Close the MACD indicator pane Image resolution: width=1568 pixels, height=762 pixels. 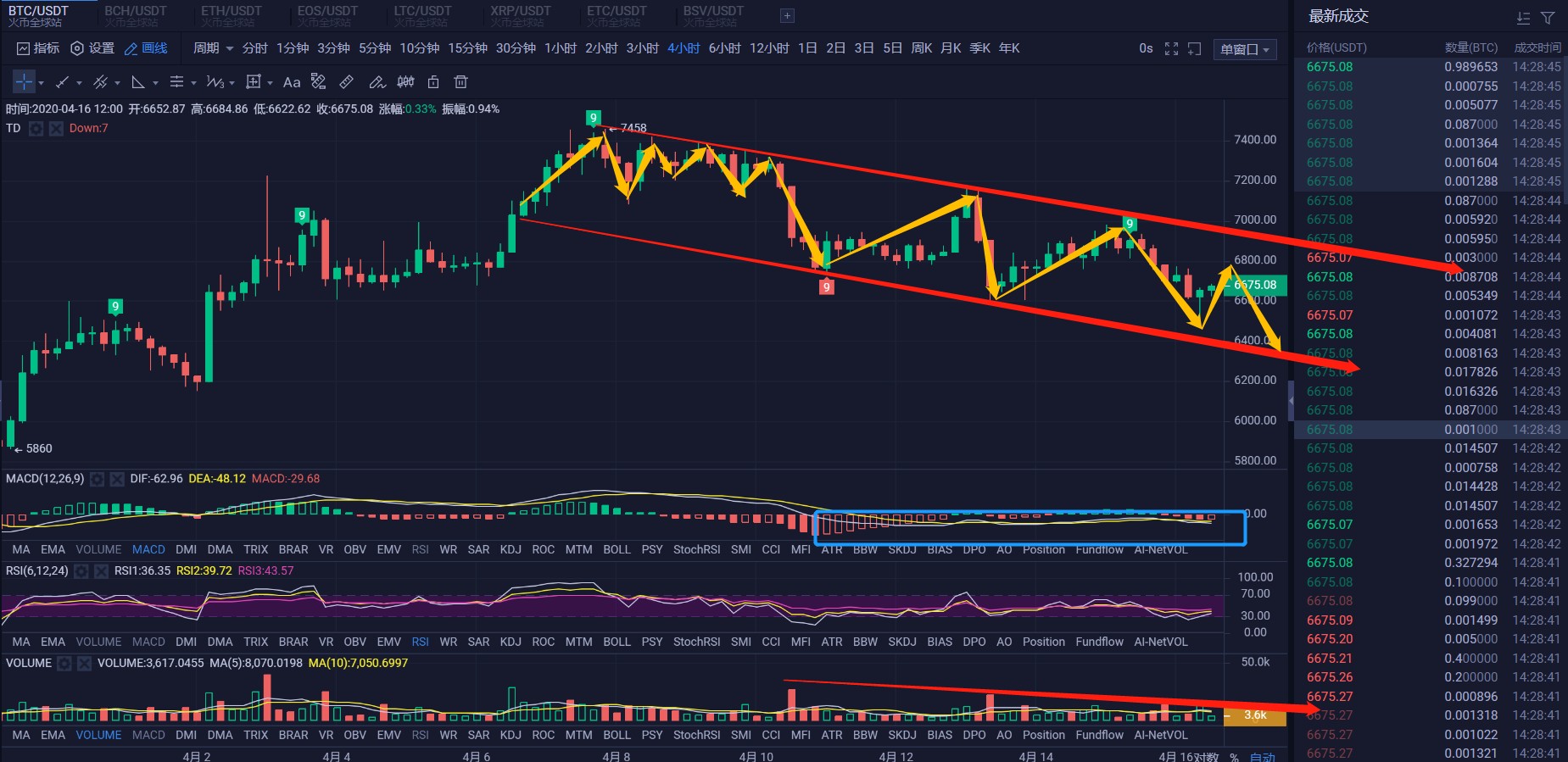pos(117,480)
